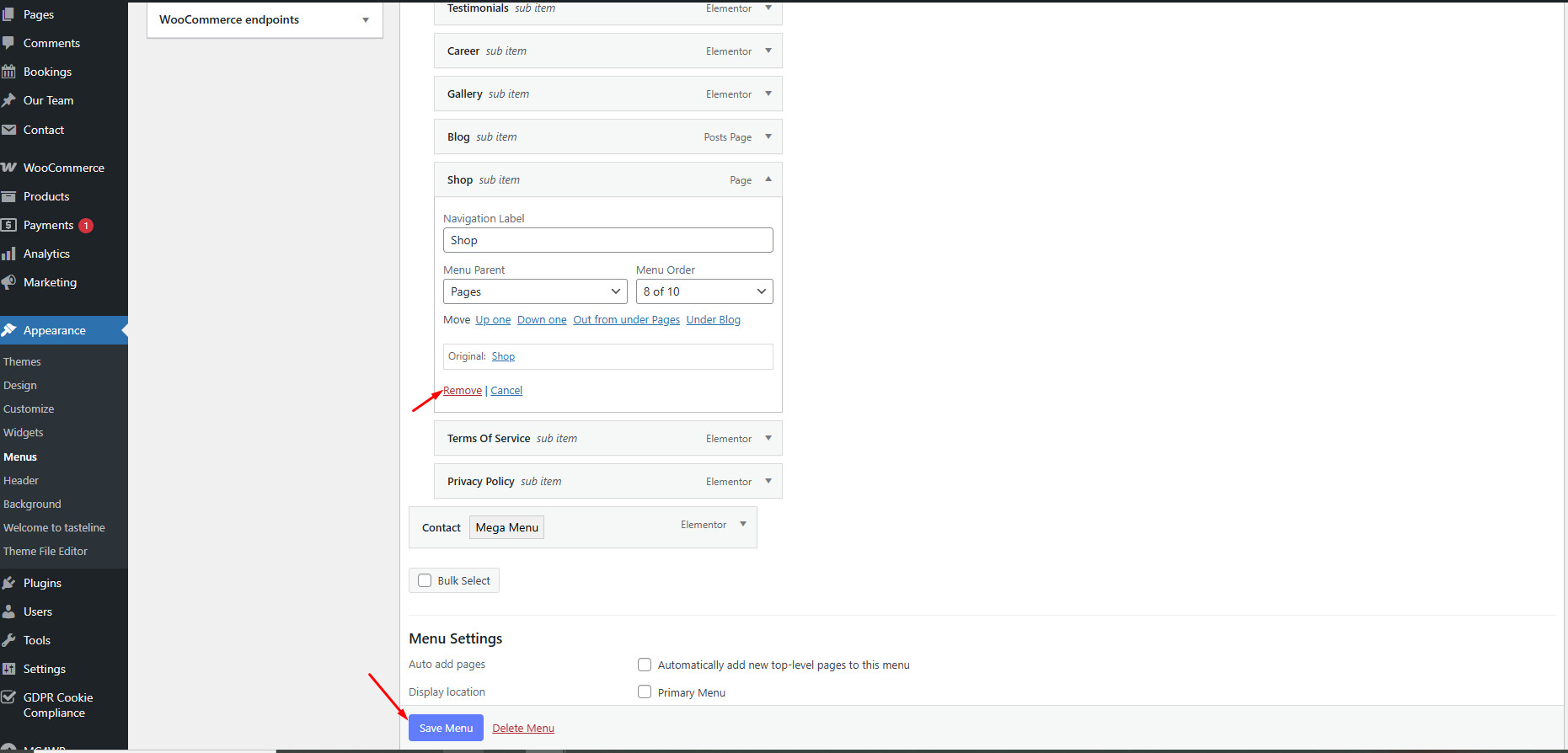This screenshot has width=1568, height=753.
Task: Click the Plugins icon in sidebar
Action: (9, 583)
